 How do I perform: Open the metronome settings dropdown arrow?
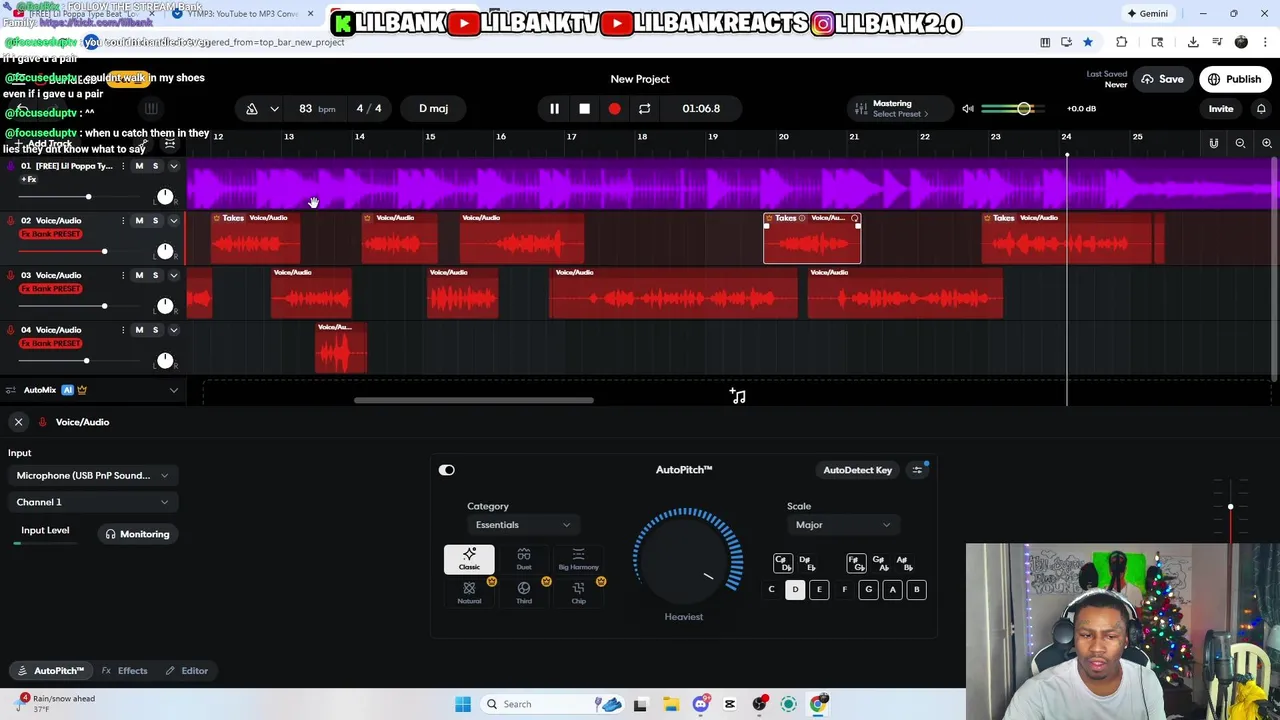tap(274, 108)
